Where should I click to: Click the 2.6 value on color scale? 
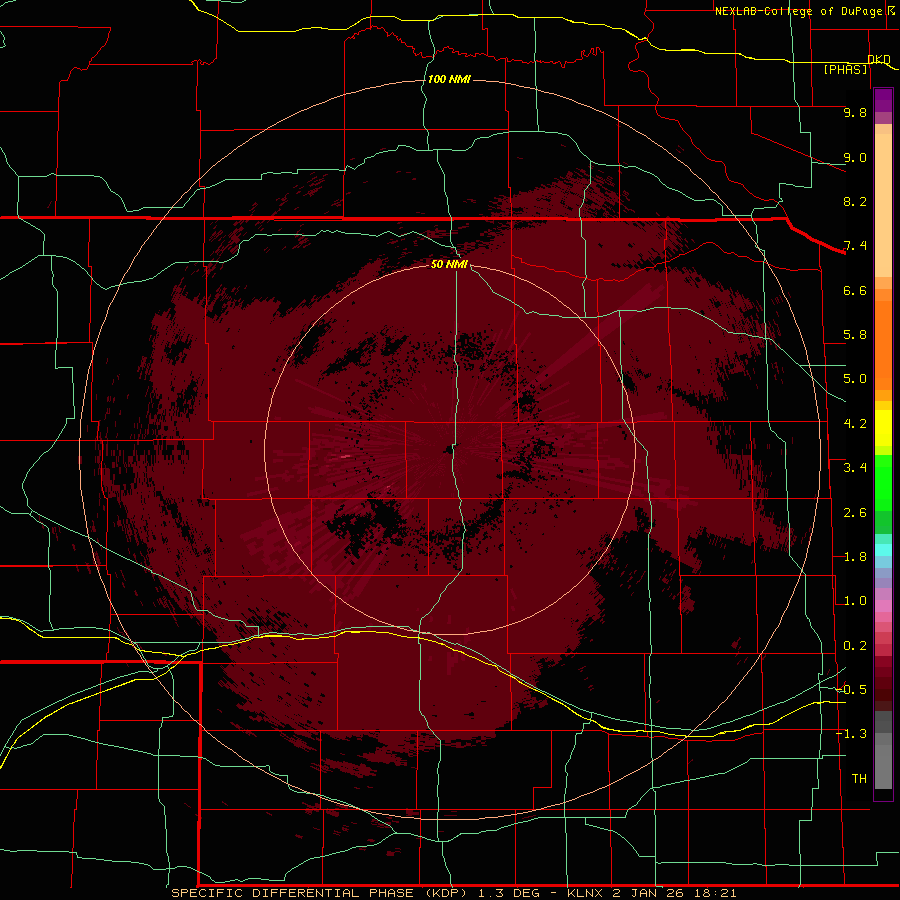(855, 513)
